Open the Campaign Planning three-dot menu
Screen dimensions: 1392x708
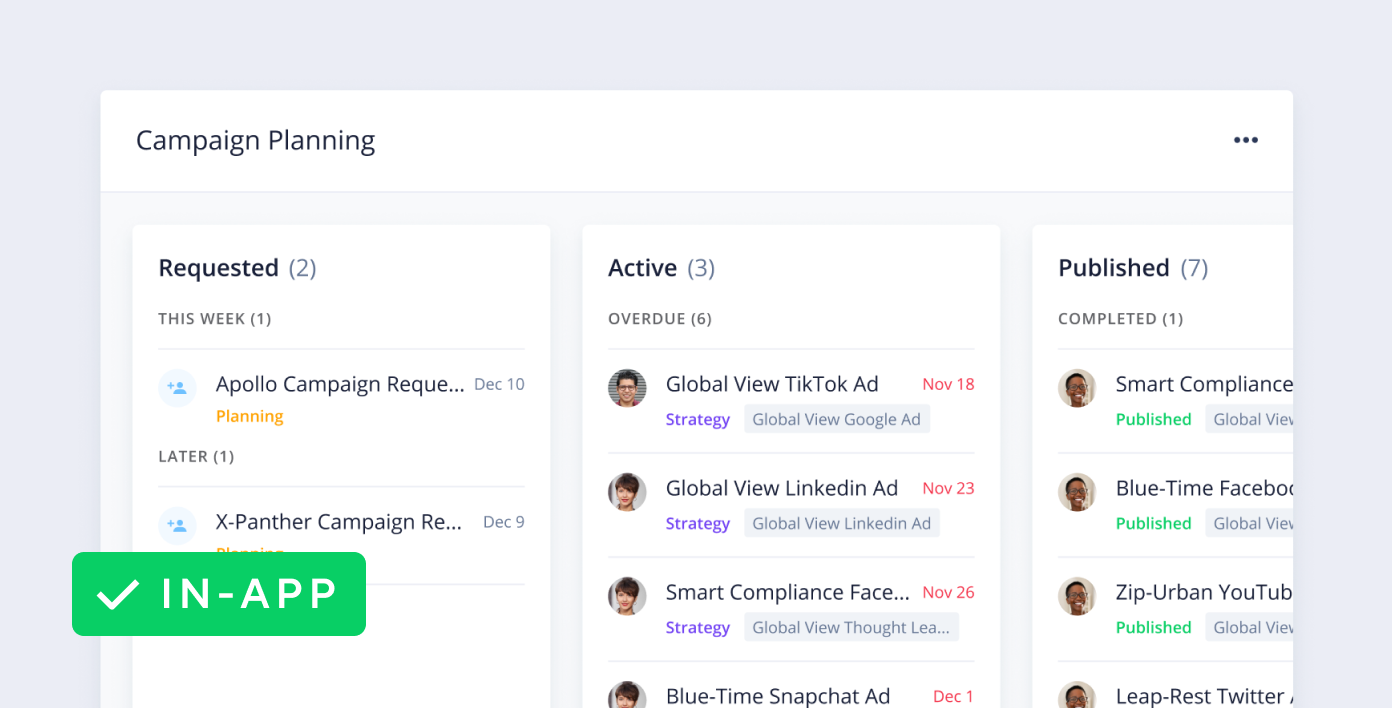(1245, 140)
